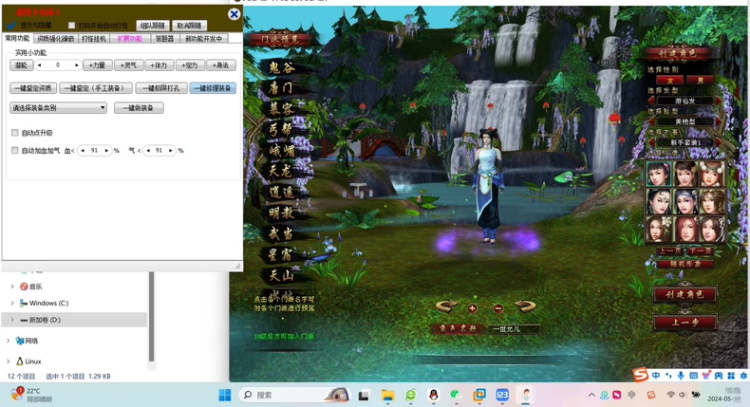This screenshot has width=750, height=407.
Task: Click the zoom-in plus icon below the character
Action: [x=472, y=308]
